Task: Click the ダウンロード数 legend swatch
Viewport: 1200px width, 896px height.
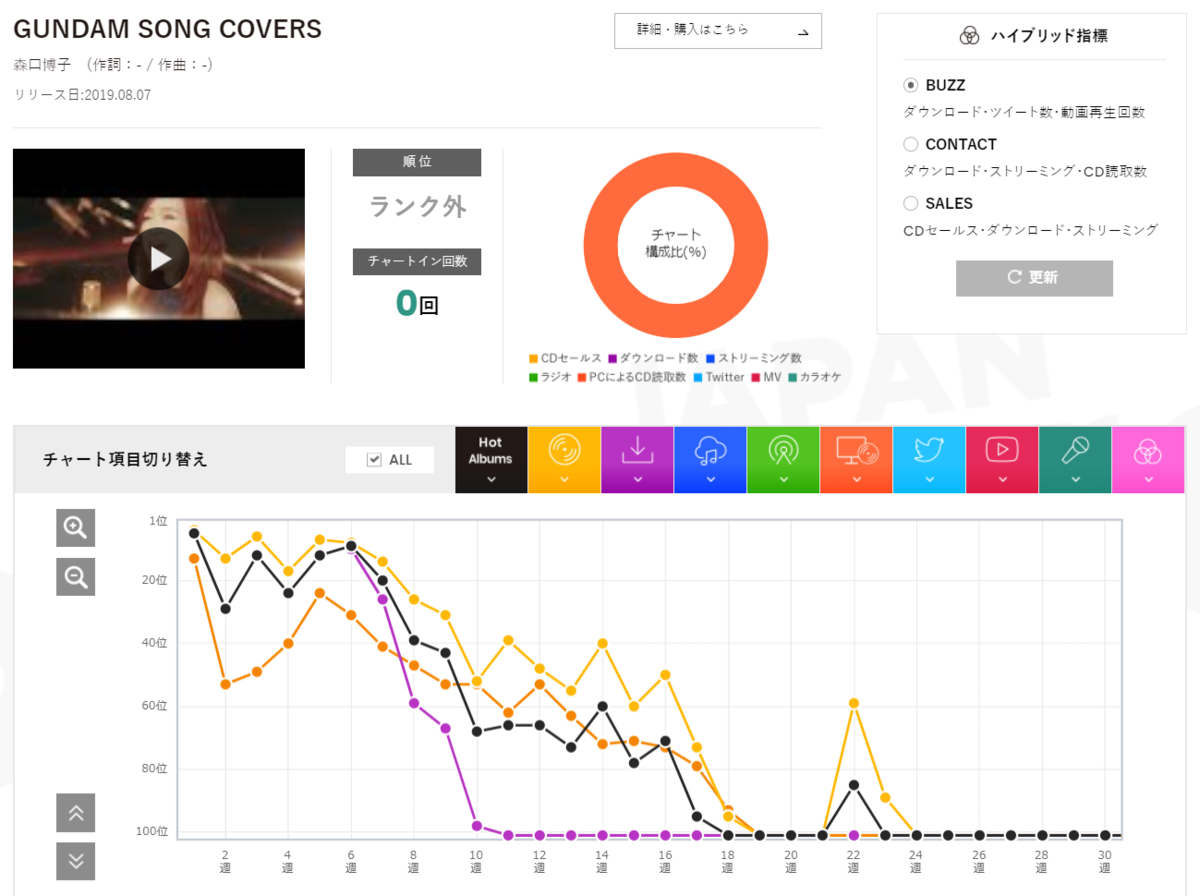Action: 612,358
